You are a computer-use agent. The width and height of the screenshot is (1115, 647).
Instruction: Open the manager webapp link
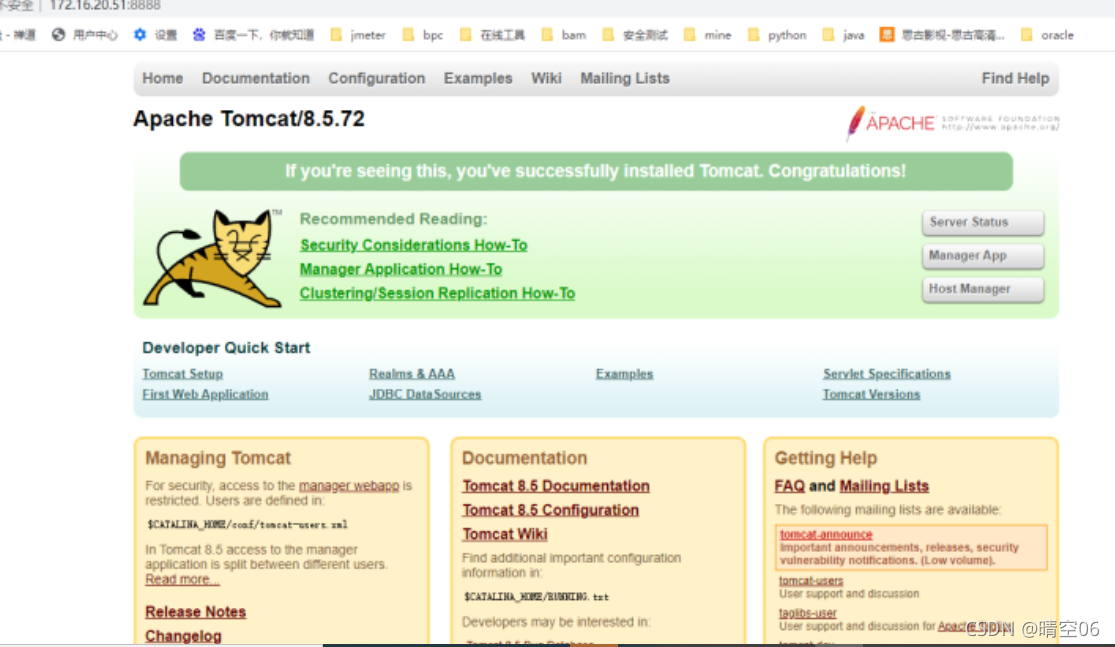click(x=349, y=486)
